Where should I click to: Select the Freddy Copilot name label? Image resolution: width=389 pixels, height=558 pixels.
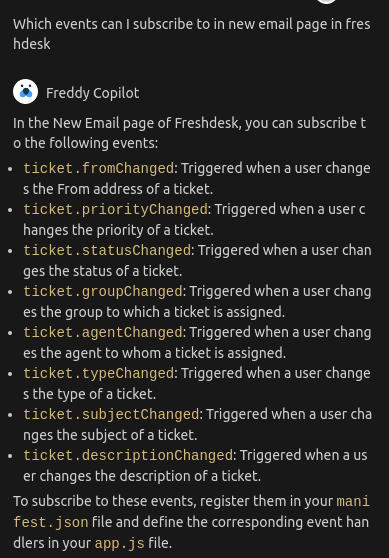93,93
